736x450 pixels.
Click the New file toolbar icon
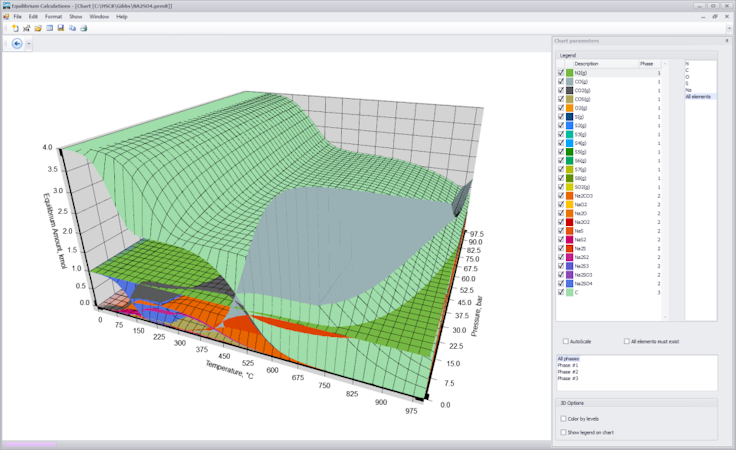click(16, 28)
